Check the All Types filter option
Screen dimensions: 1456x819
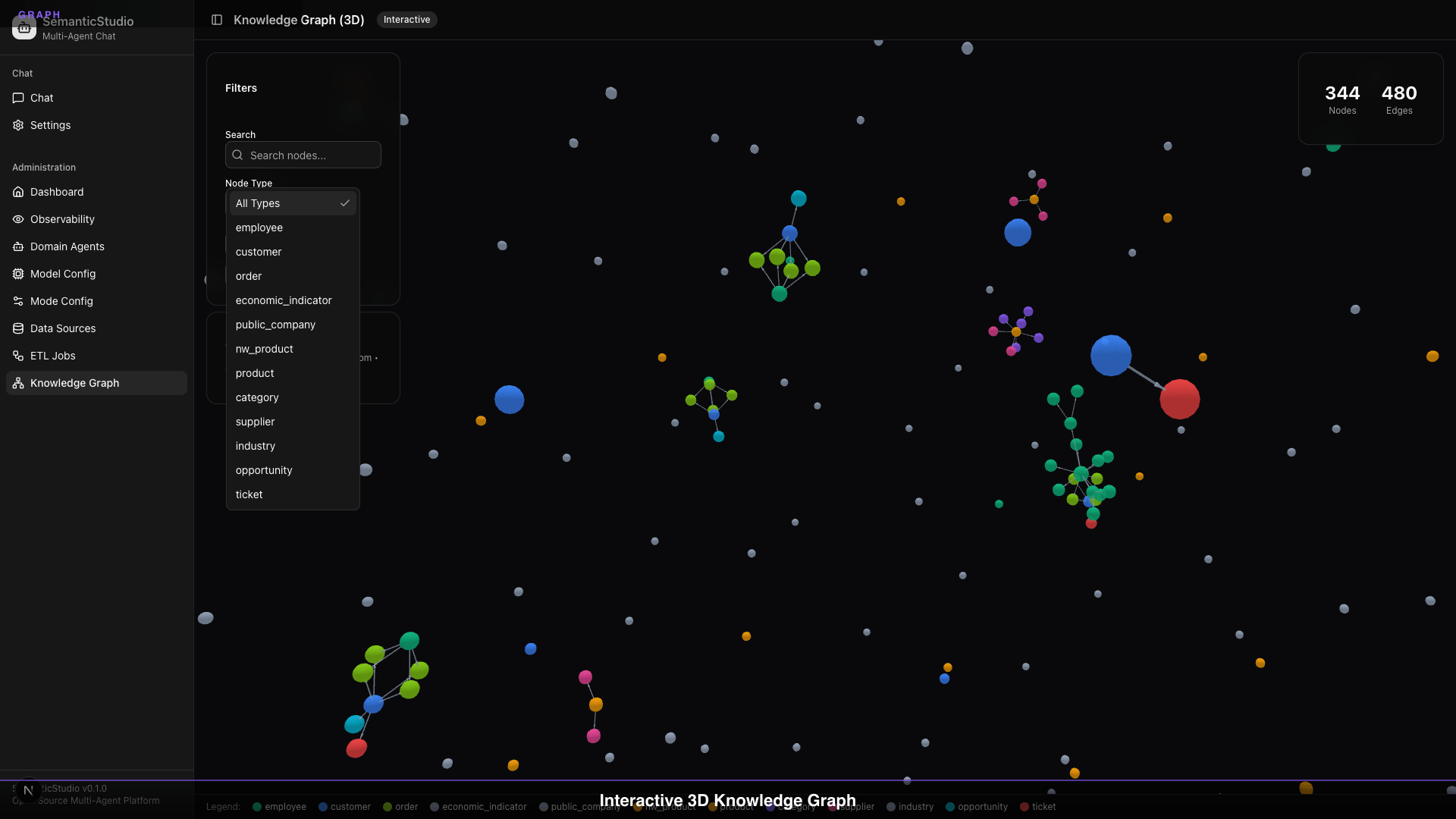[x=258, y=203]
